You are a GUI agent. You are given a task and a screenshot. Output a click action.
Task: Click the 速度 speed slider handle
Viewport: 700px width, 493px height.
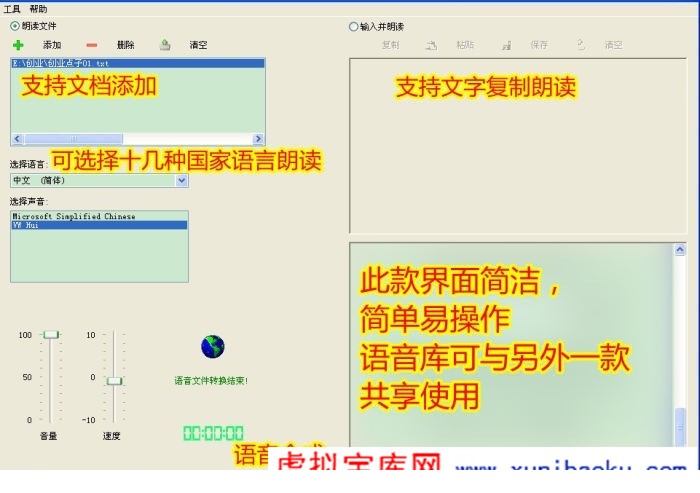114,381
